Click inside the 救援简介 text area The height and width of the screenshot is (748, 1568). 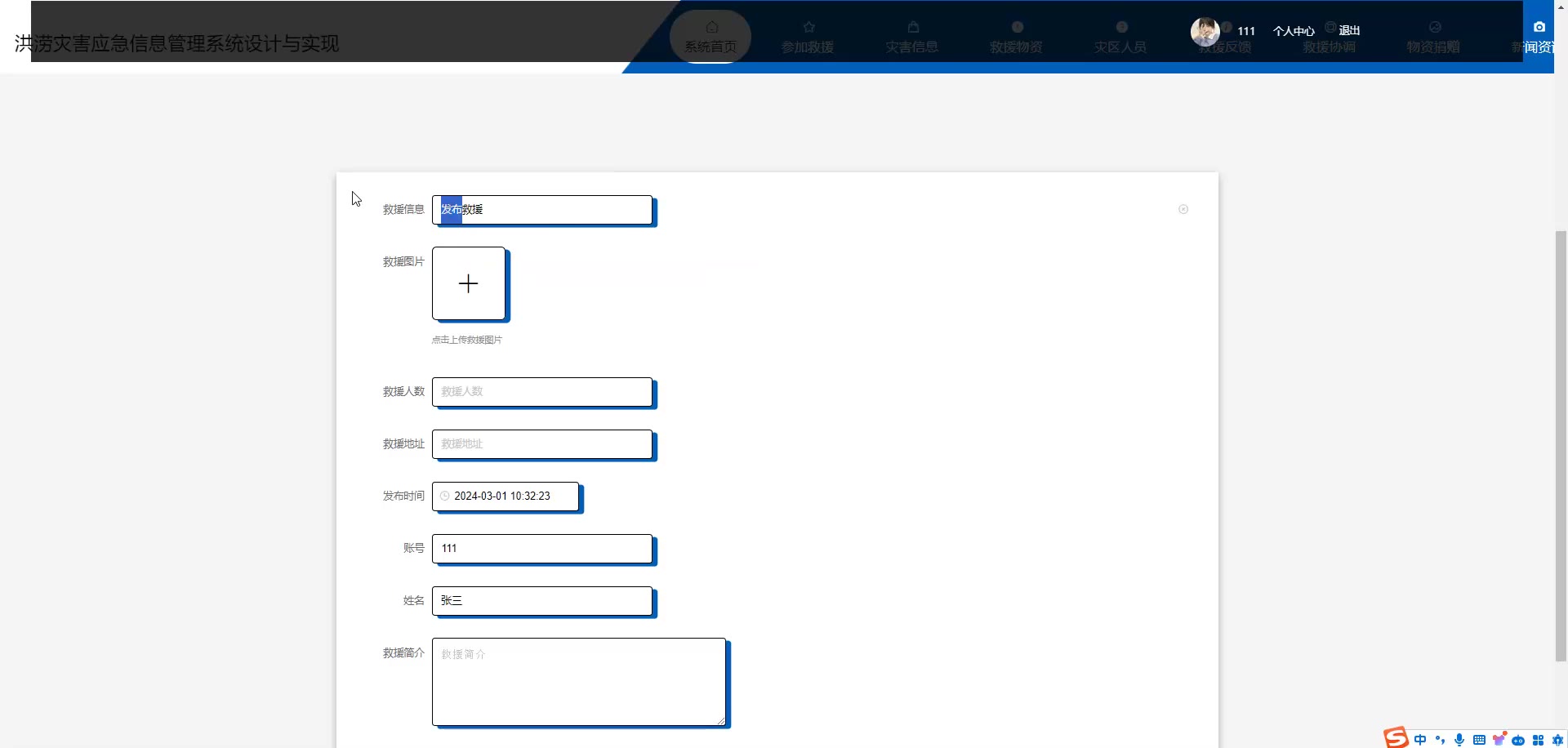[x=579, y=682]
